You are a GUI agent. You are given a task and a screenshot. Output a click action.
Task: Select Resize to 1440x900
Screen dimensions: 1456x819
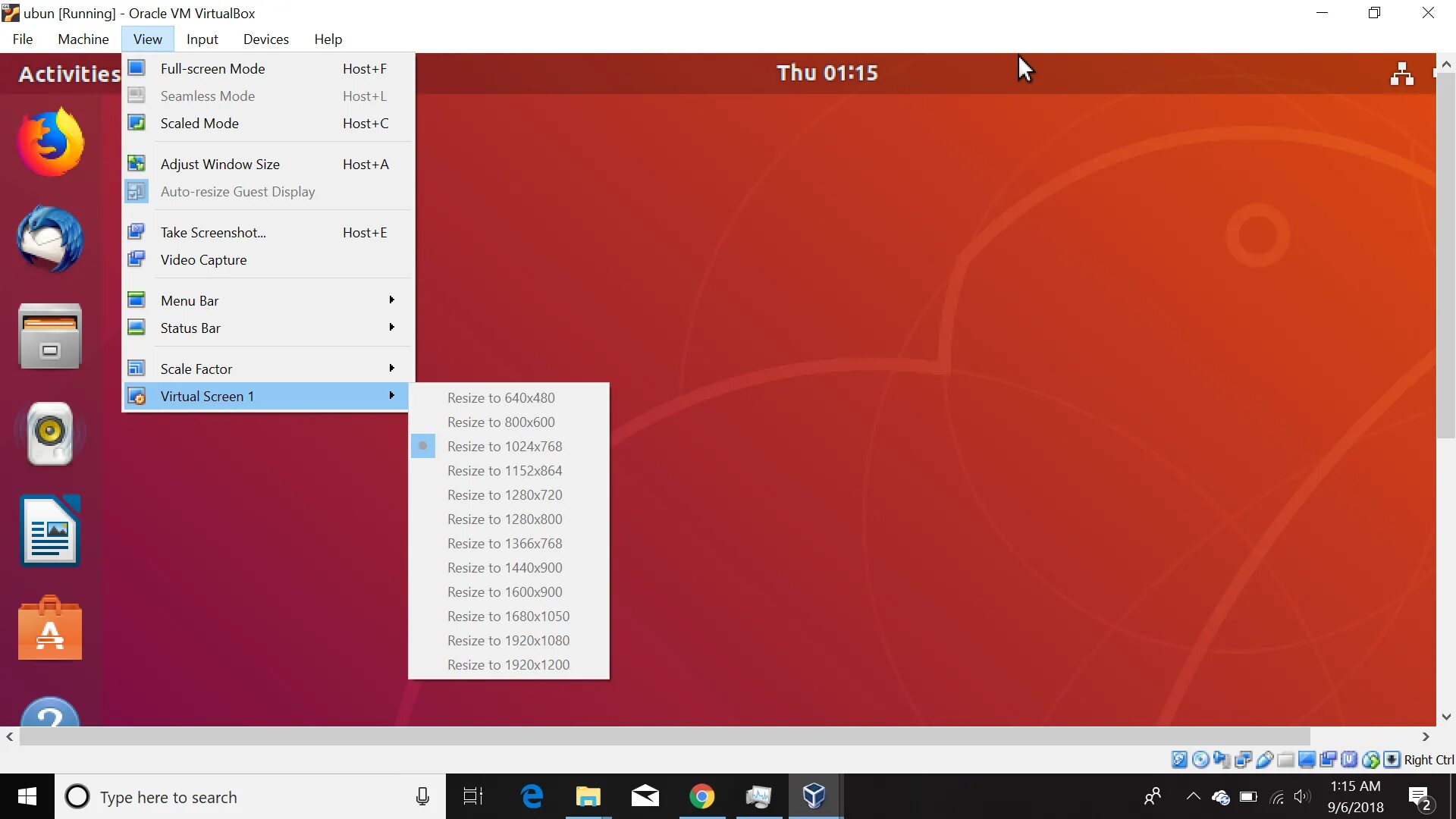pyautogui.click(x=509, y=568)
